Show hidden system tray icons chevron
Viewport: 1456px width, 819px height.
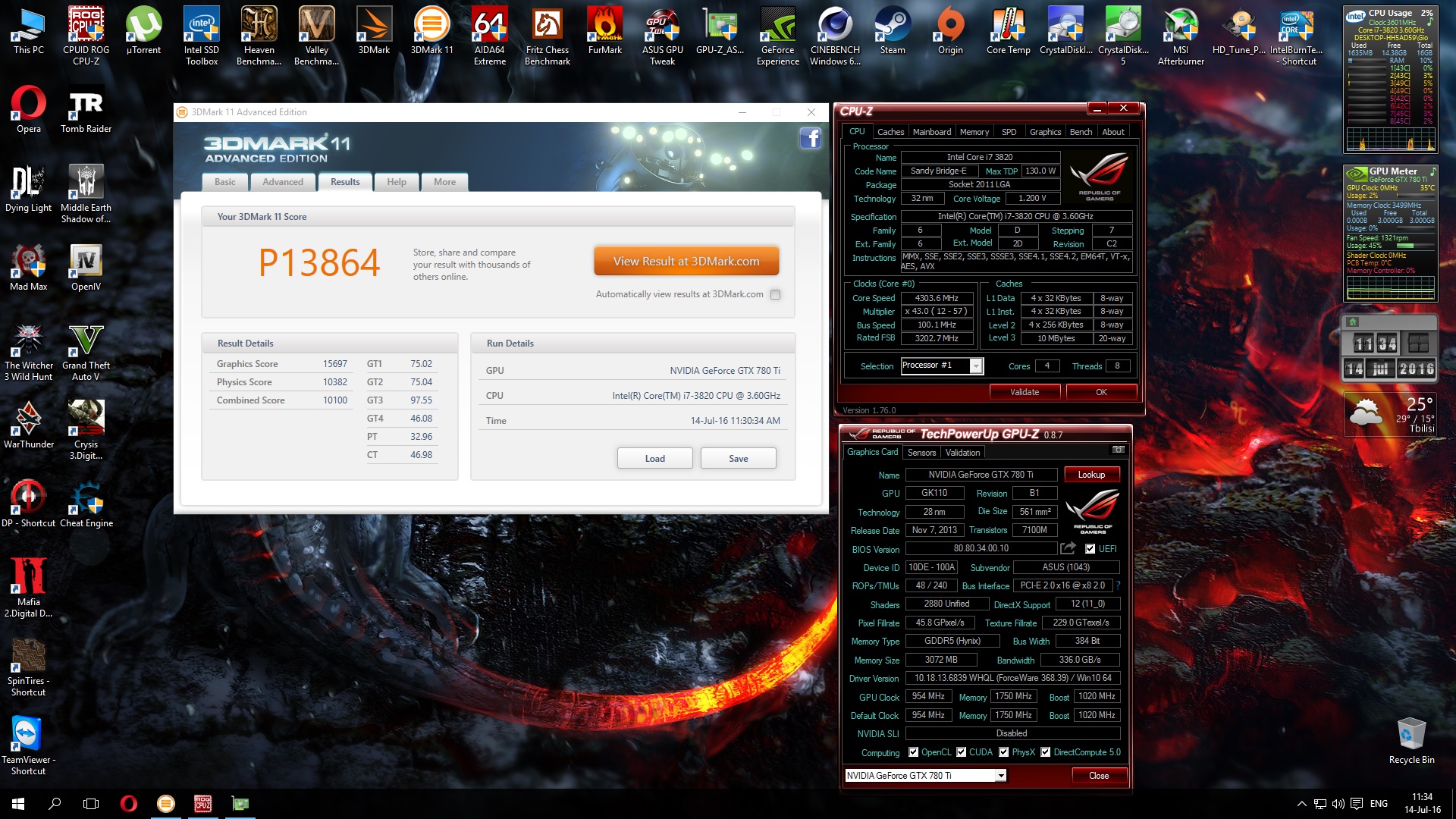pyautogui.click(x=1301, y=804)
